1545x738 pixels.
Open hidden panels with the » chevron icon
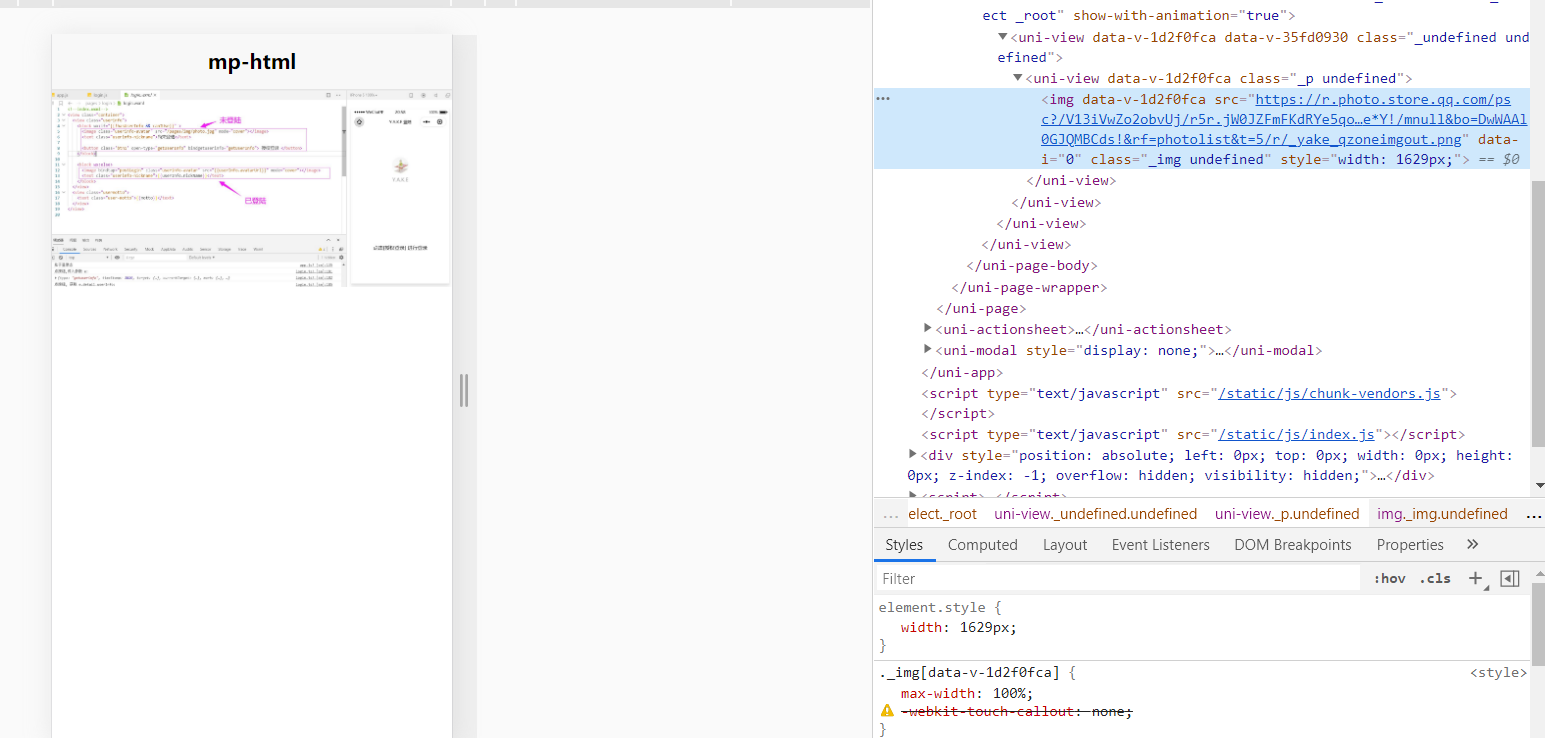[x=1472, y=544]
